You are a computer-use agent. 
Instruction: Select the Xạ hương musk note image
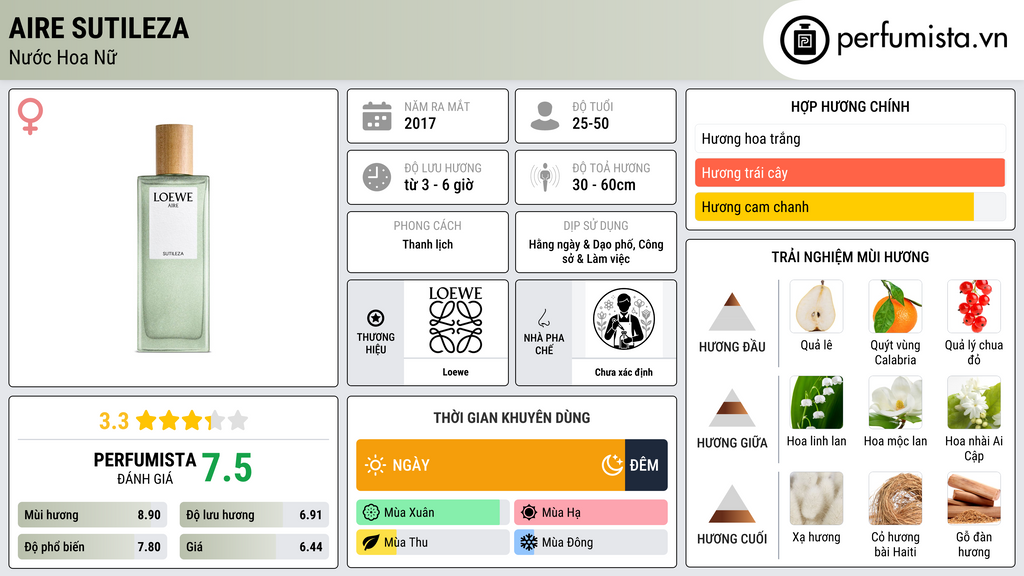(x=816, y=498)
